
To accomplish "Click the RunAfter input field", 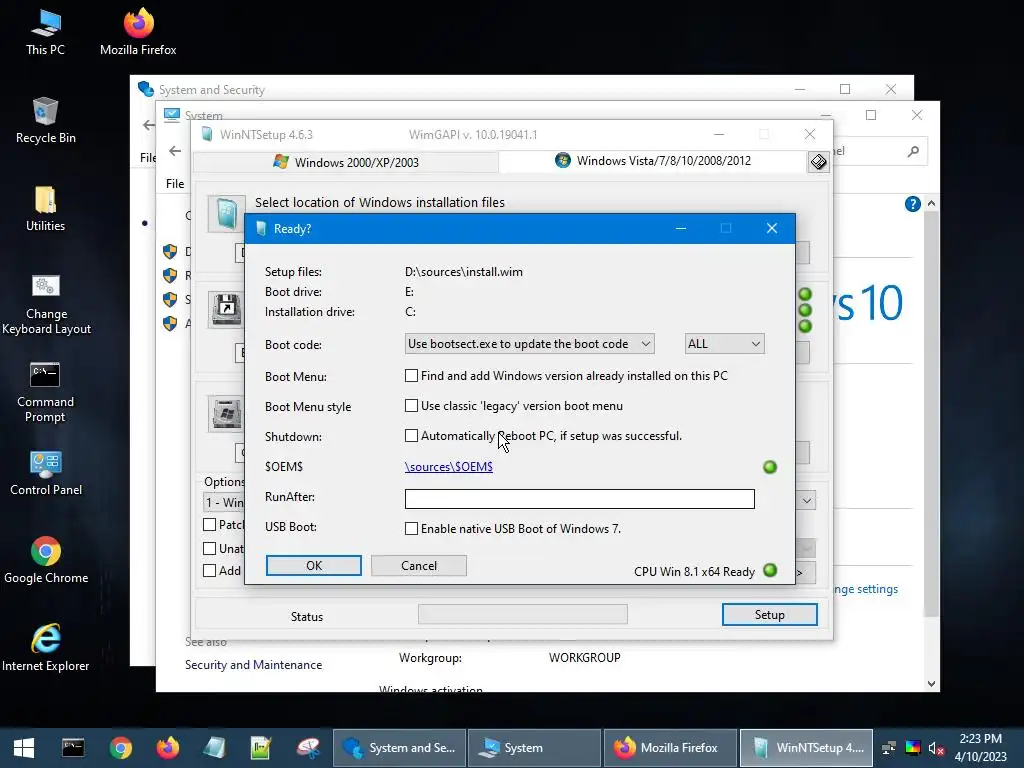I will [579, 499].
